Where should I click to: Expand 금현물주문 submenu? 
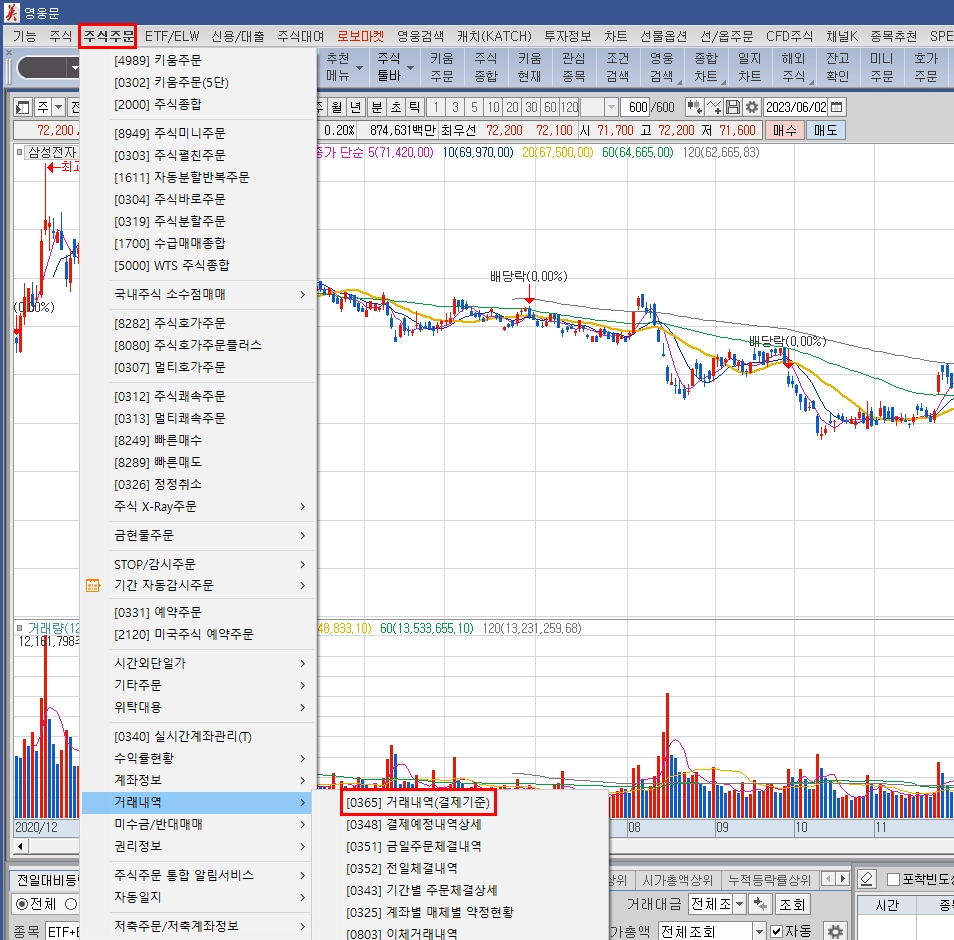click(x=198, y=535)
